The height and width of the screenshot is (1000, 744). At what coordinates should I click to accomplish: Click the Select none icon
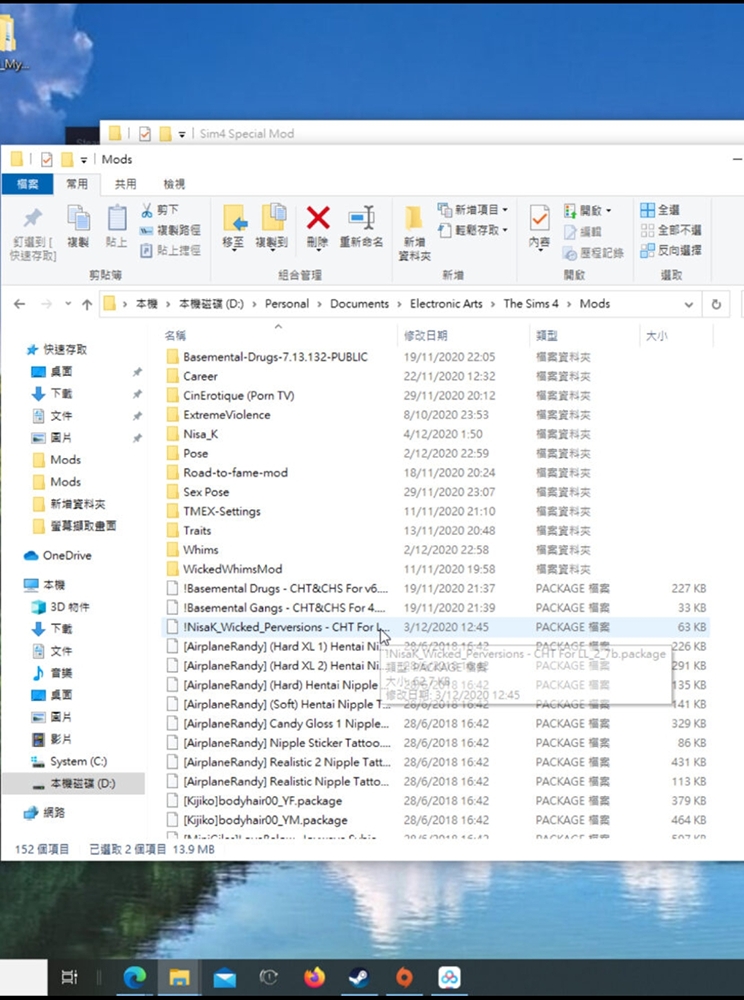(x=647, y=230)
